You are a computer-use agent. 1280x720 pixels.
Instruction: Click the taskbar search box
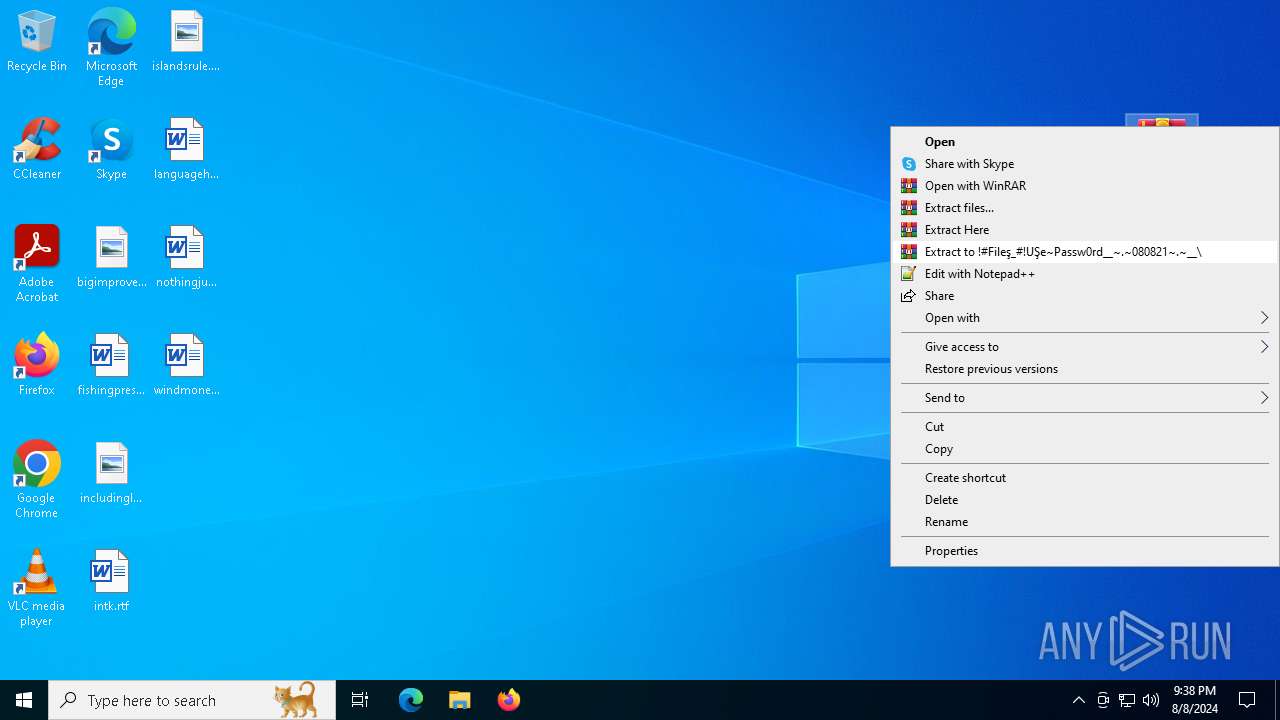click(192, 700)
